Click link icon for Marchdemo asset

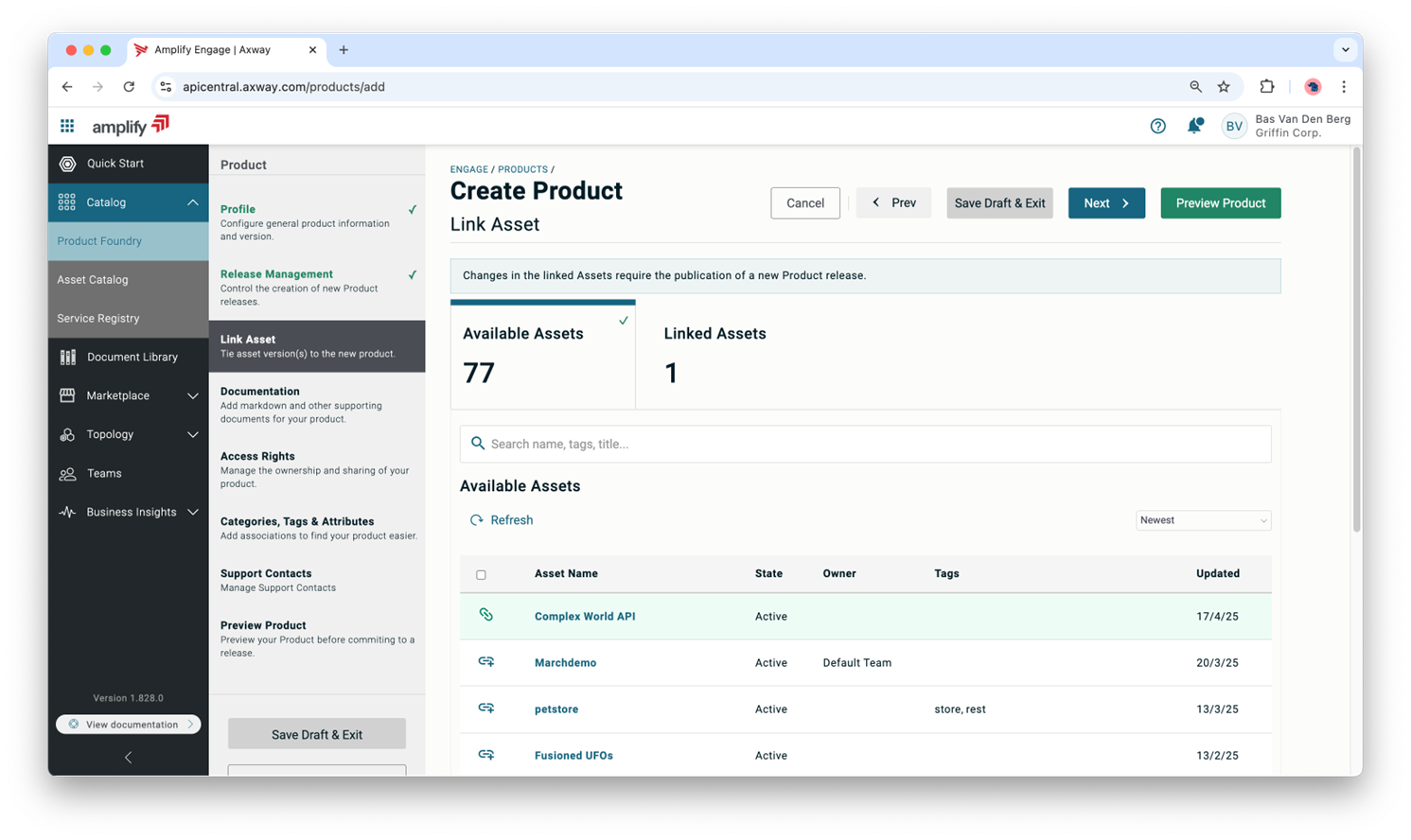pos(485,662)
